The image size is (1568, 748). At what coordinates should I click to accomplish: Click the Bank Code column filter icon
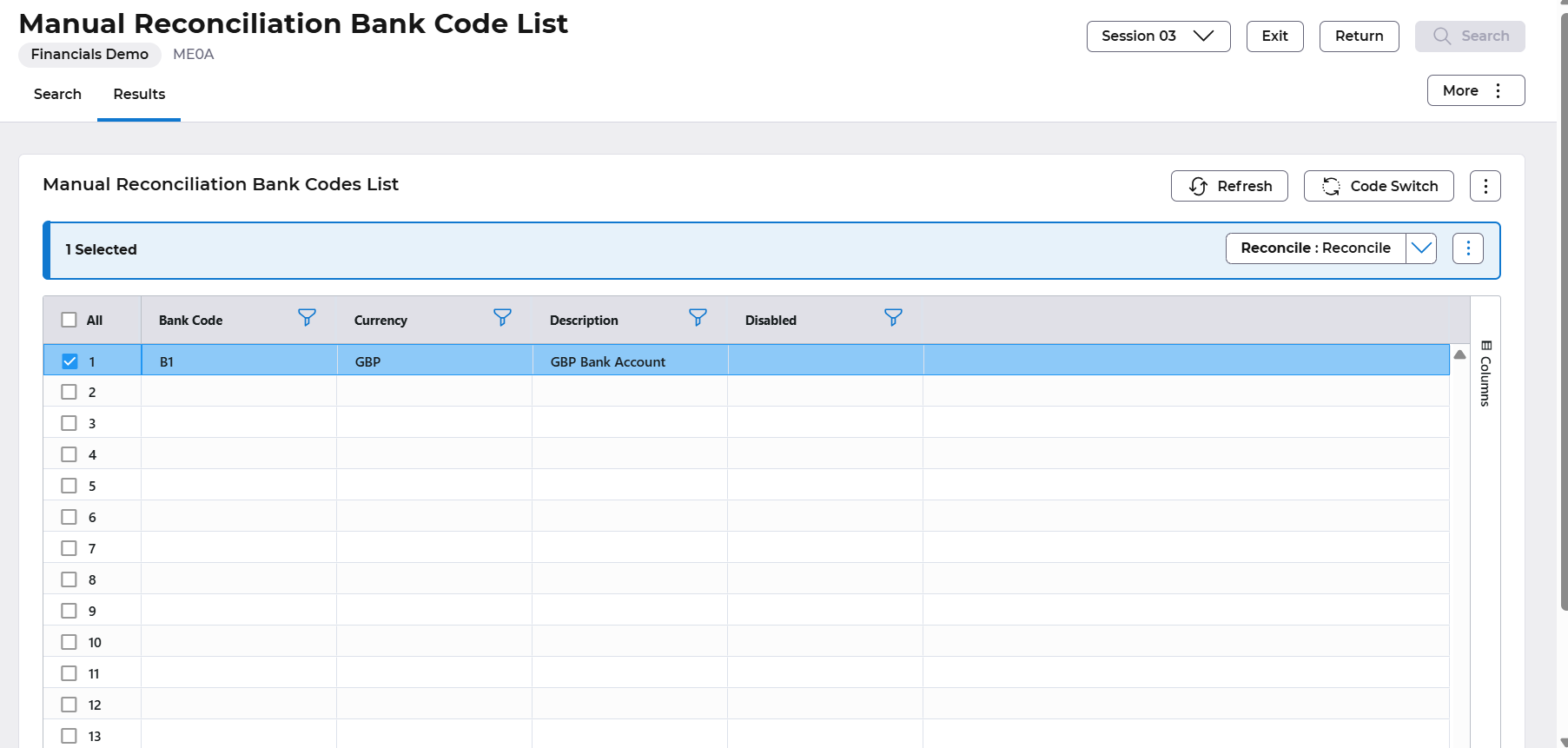click(x=307, y=318)
